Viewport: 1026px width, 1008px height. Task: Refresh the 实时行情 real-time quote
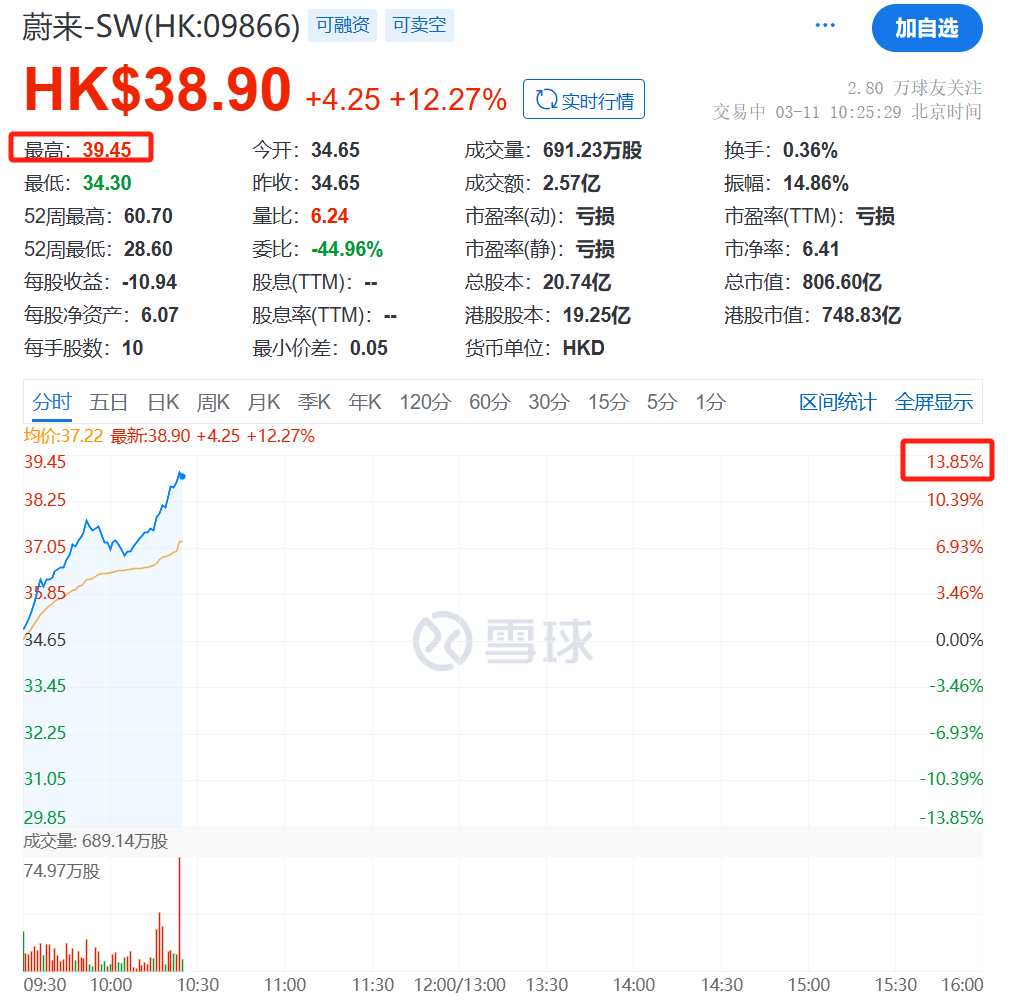(584, 99)
